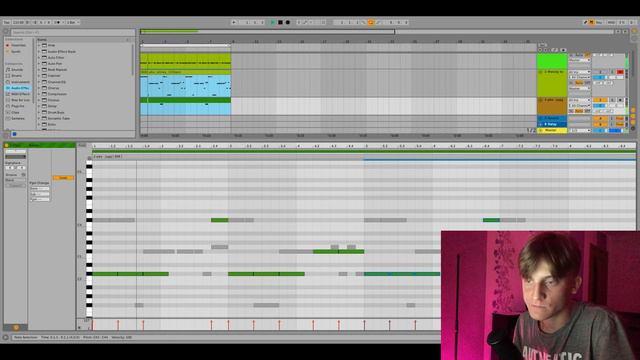
Task: Click the arrangement loop brace
Action: pos(185,46)
